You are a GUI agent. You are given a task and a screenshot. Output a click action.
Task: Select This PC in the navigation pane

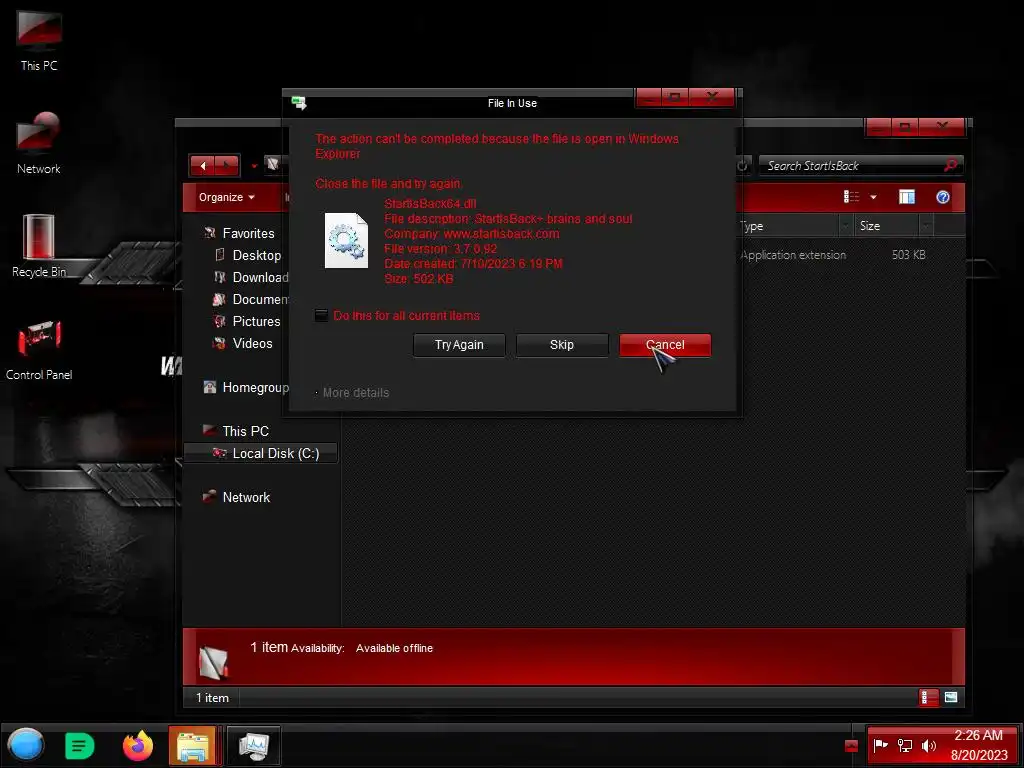245,431
